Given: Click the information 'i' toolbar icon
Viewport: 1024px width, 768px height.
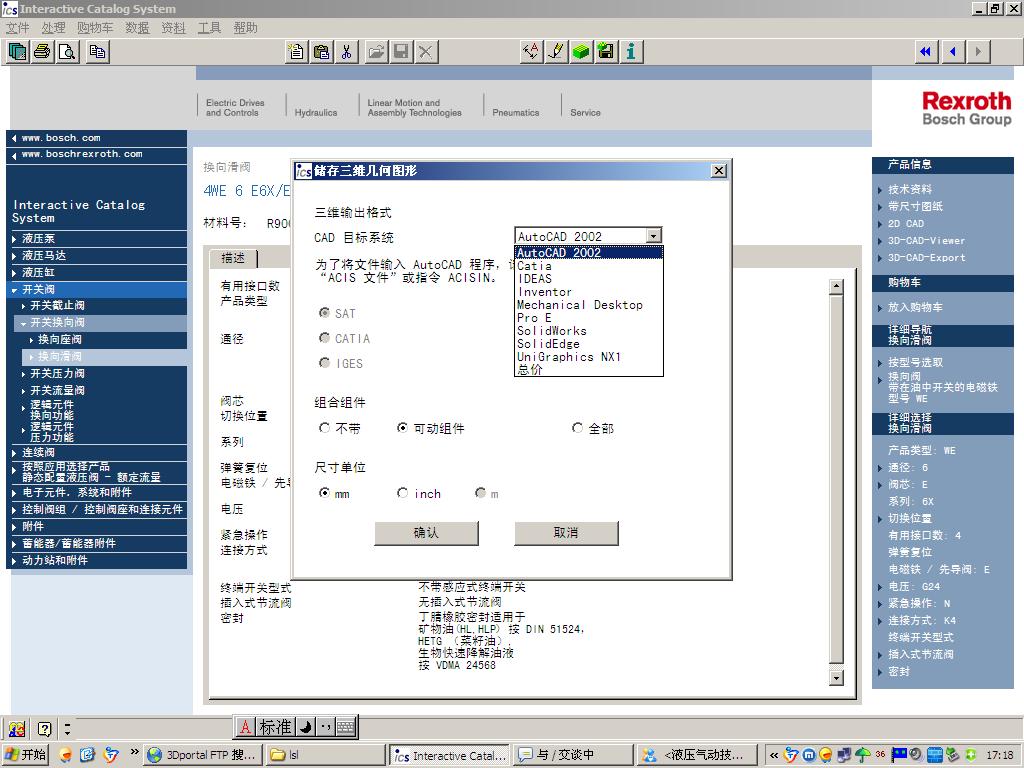Looking at the screenshot, I should [x=631, y=52].
